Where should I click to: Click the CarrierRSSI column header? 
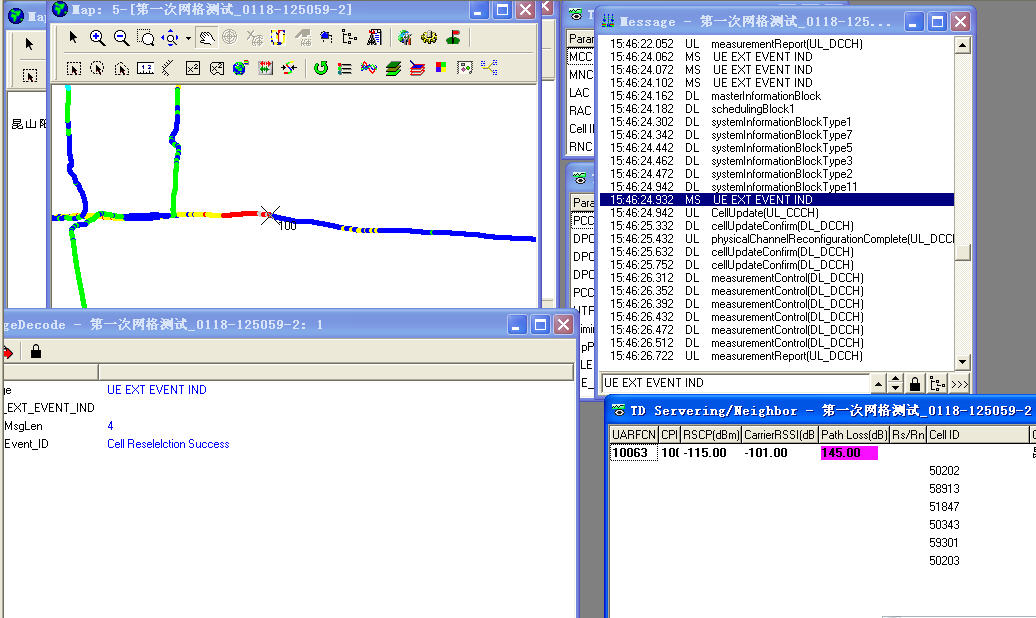click(780, 435)
